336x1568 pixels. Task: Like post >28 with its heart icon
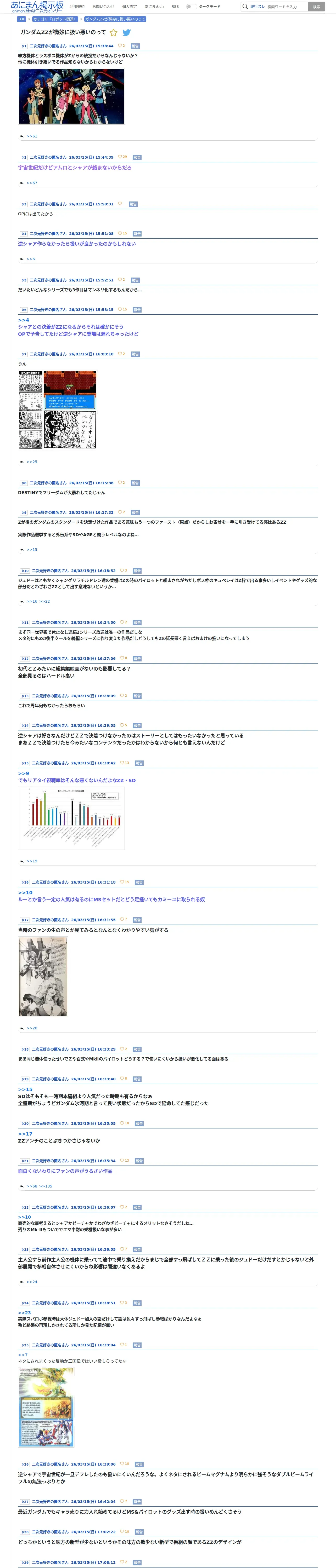click(x=122, y=1531)
